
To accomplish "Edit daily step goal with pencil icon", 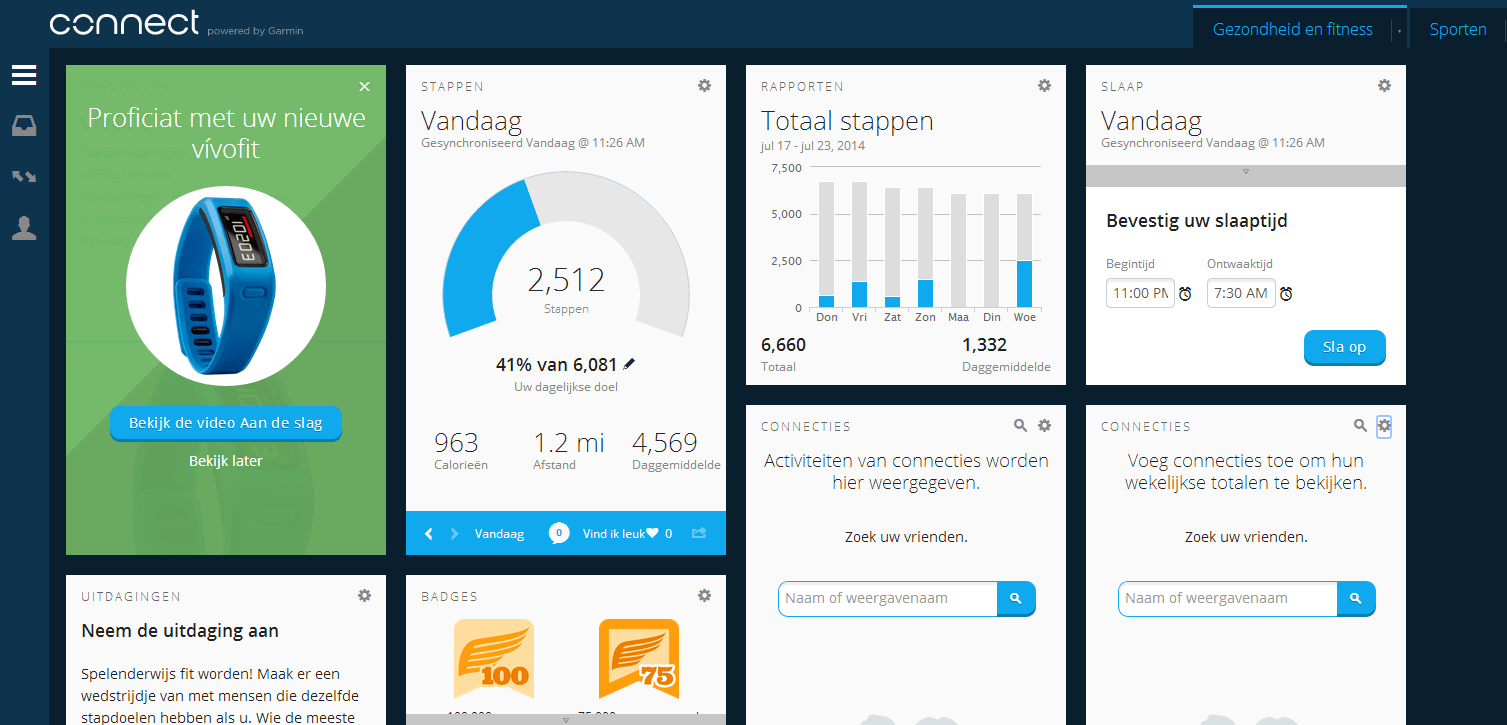I will [629, 364].
